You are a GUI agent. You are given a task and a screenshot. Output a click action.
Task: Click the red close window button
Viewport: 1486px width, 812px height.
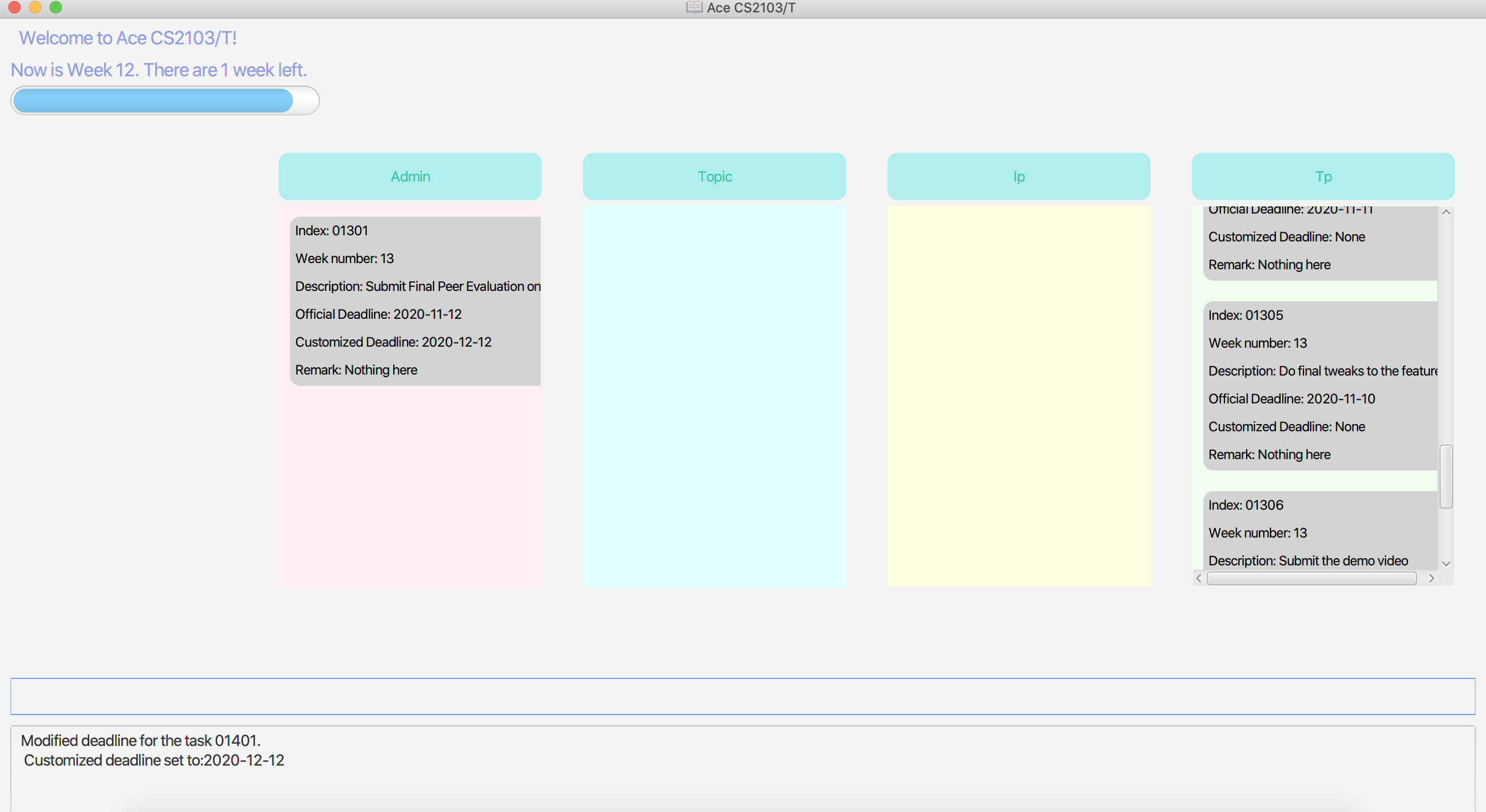point(14,7)
